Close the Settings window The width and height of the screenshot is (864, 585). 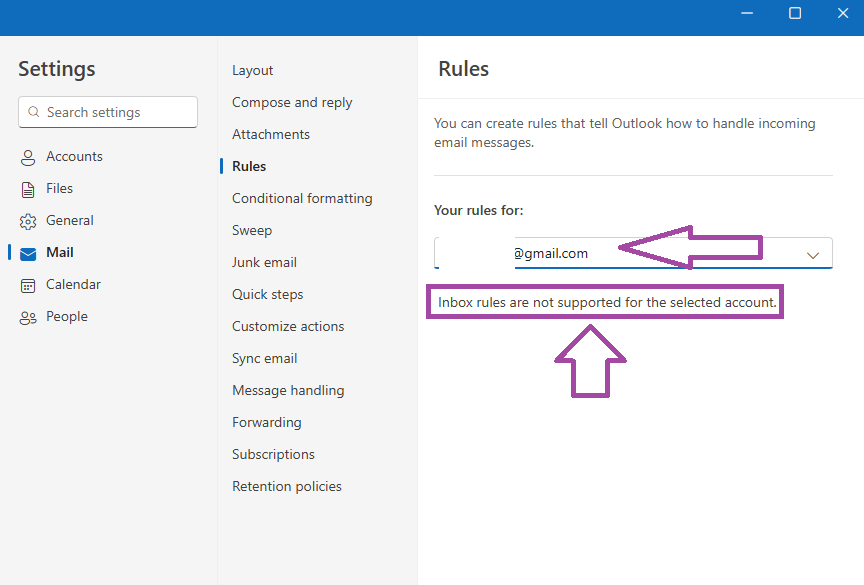[843, 13]
